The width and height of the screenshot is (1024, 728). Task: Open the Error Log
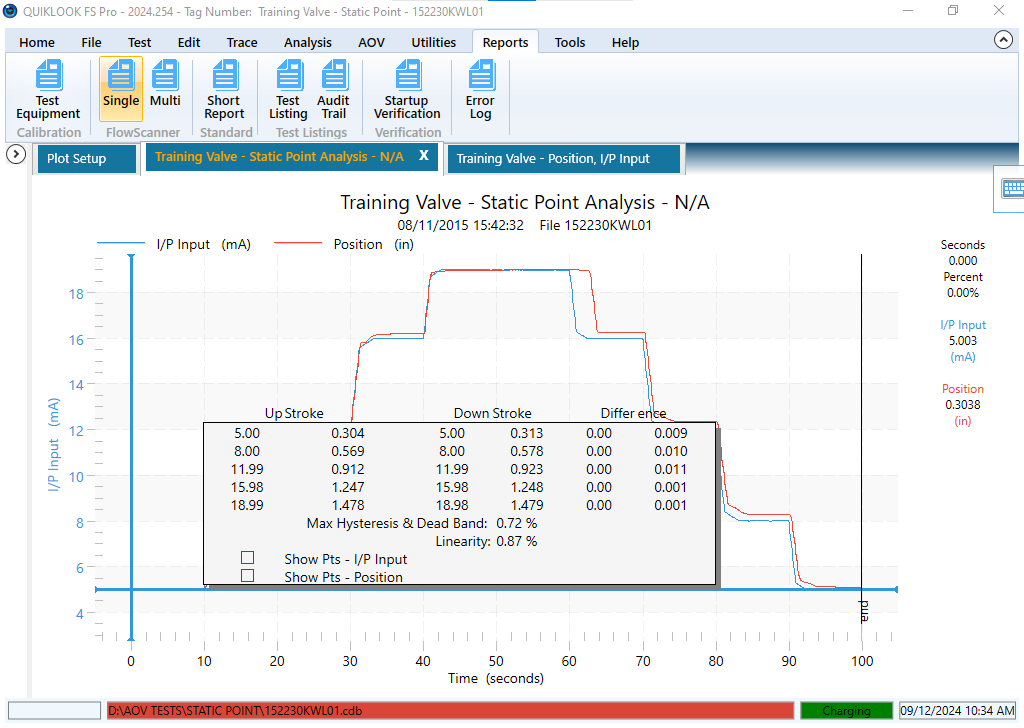(480, 89)
